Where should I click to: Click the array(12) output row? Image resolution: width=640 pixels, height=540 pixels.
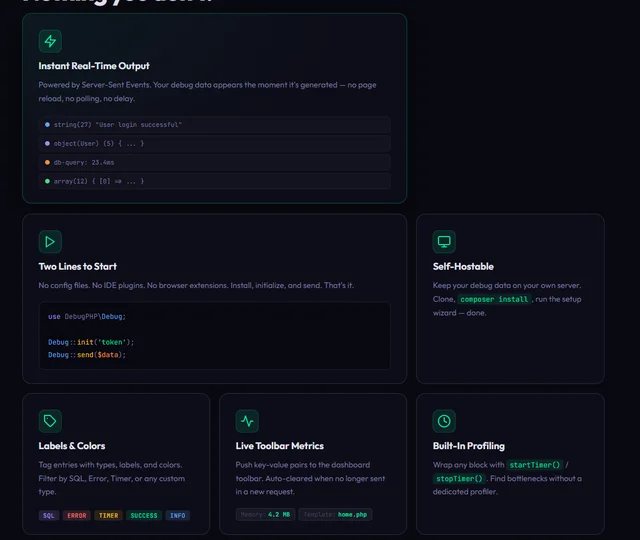point(215,181)
